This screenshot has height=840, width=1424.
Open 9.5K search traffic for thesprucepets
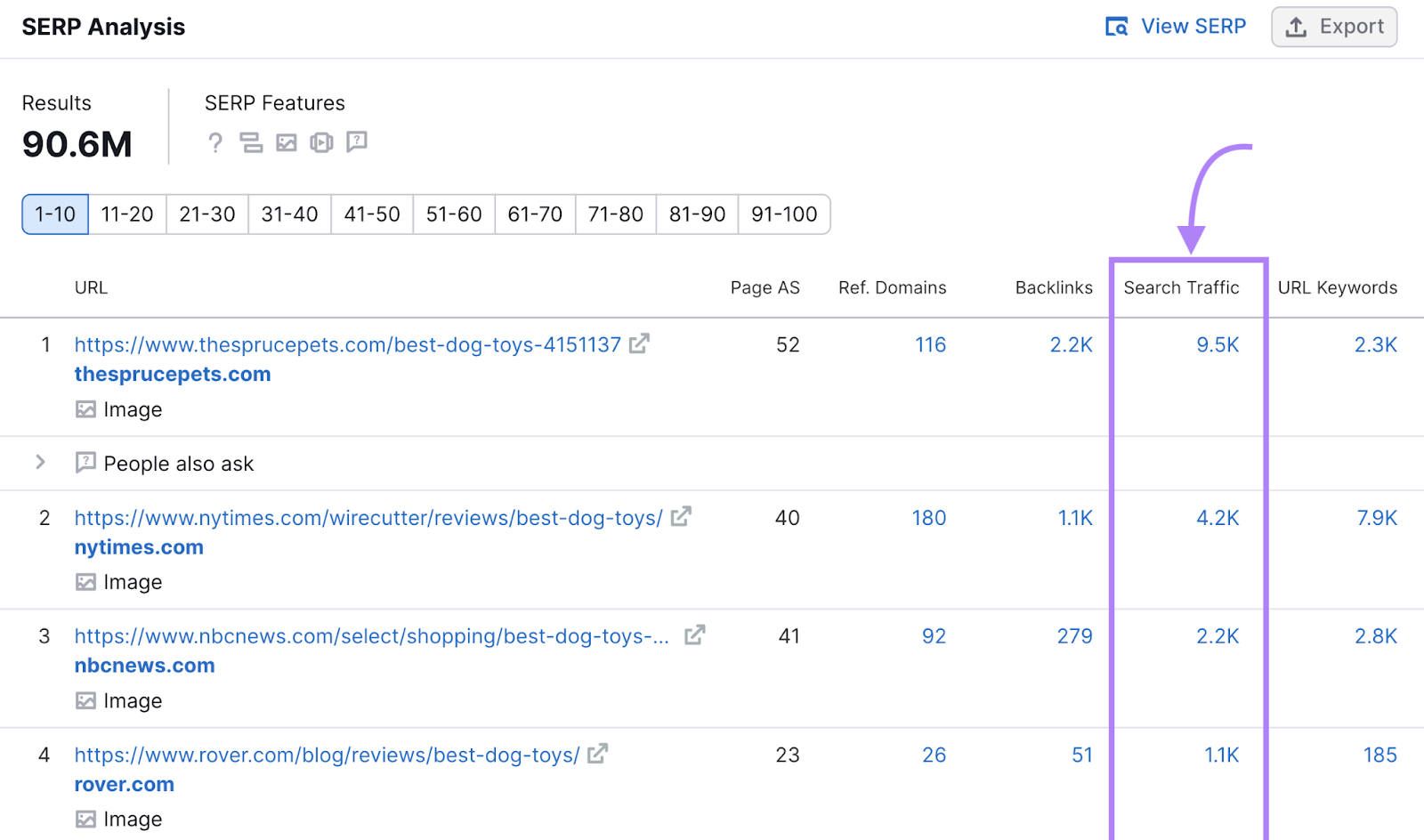[x=1218, y=344]
